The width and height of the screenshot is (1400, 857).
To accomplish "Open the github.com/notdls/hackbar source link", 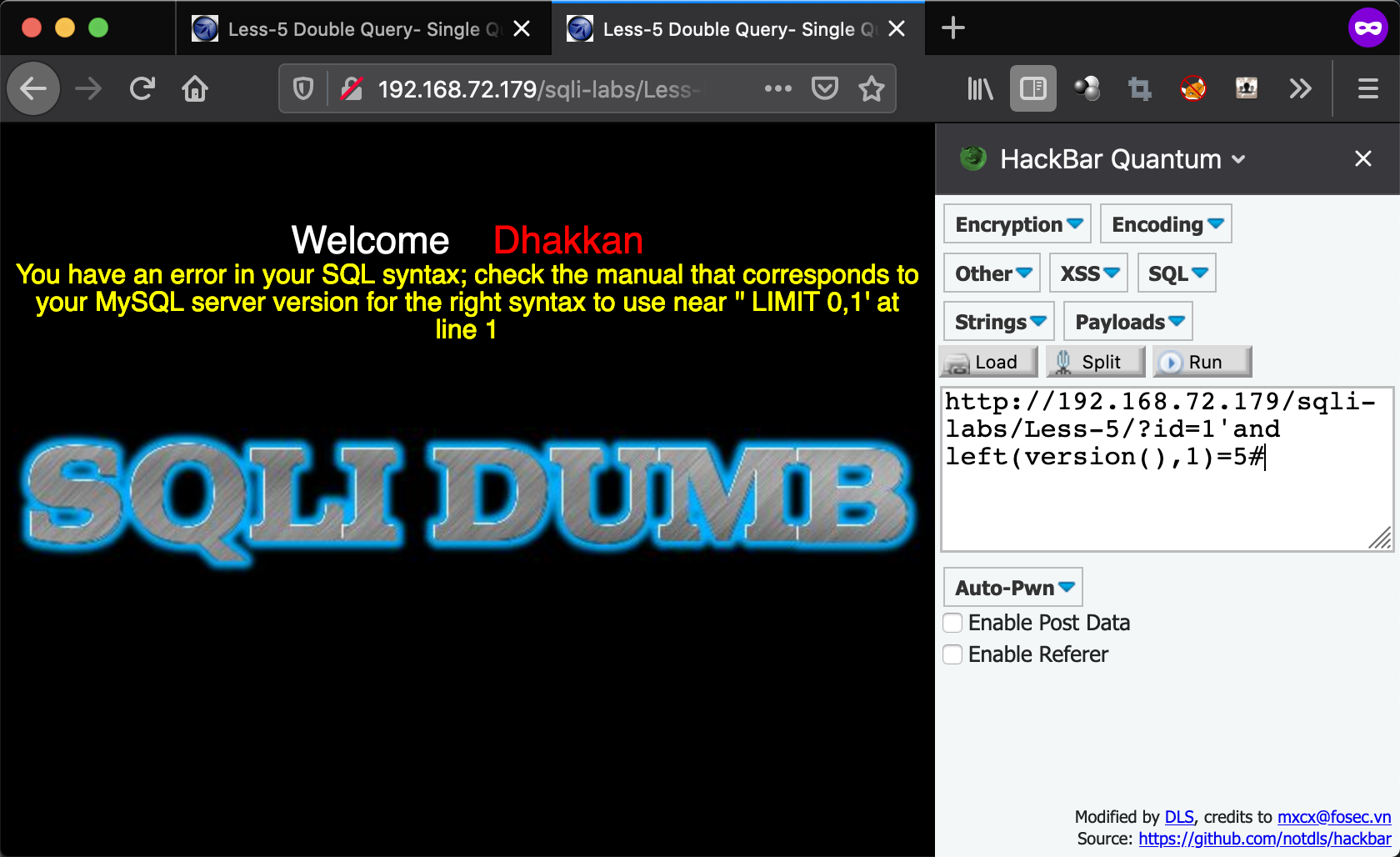I will [1264, 839].
